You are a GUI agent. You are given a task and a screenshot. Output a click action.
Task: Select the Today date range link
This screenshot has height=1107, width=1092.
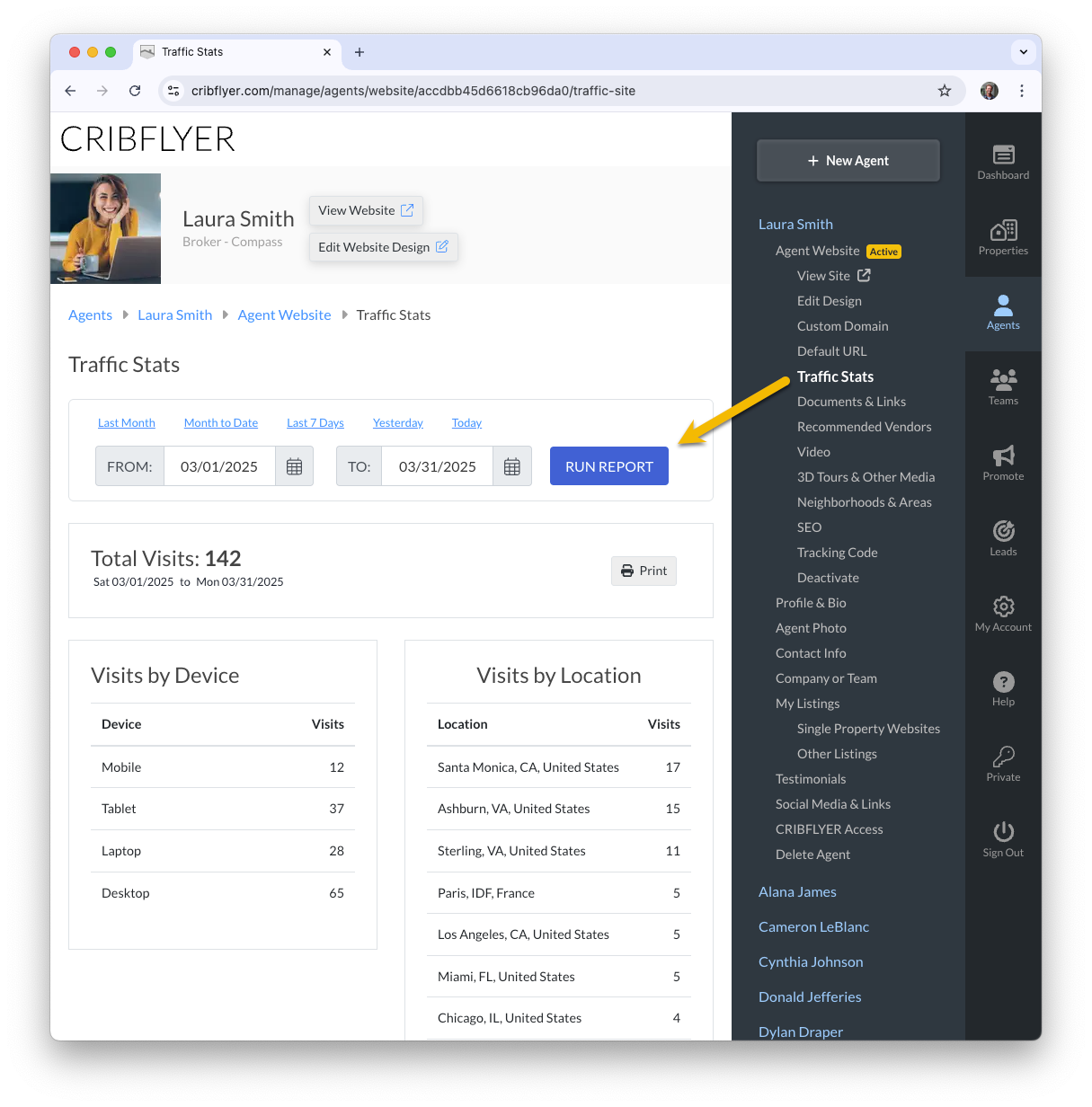coord(466,423)
